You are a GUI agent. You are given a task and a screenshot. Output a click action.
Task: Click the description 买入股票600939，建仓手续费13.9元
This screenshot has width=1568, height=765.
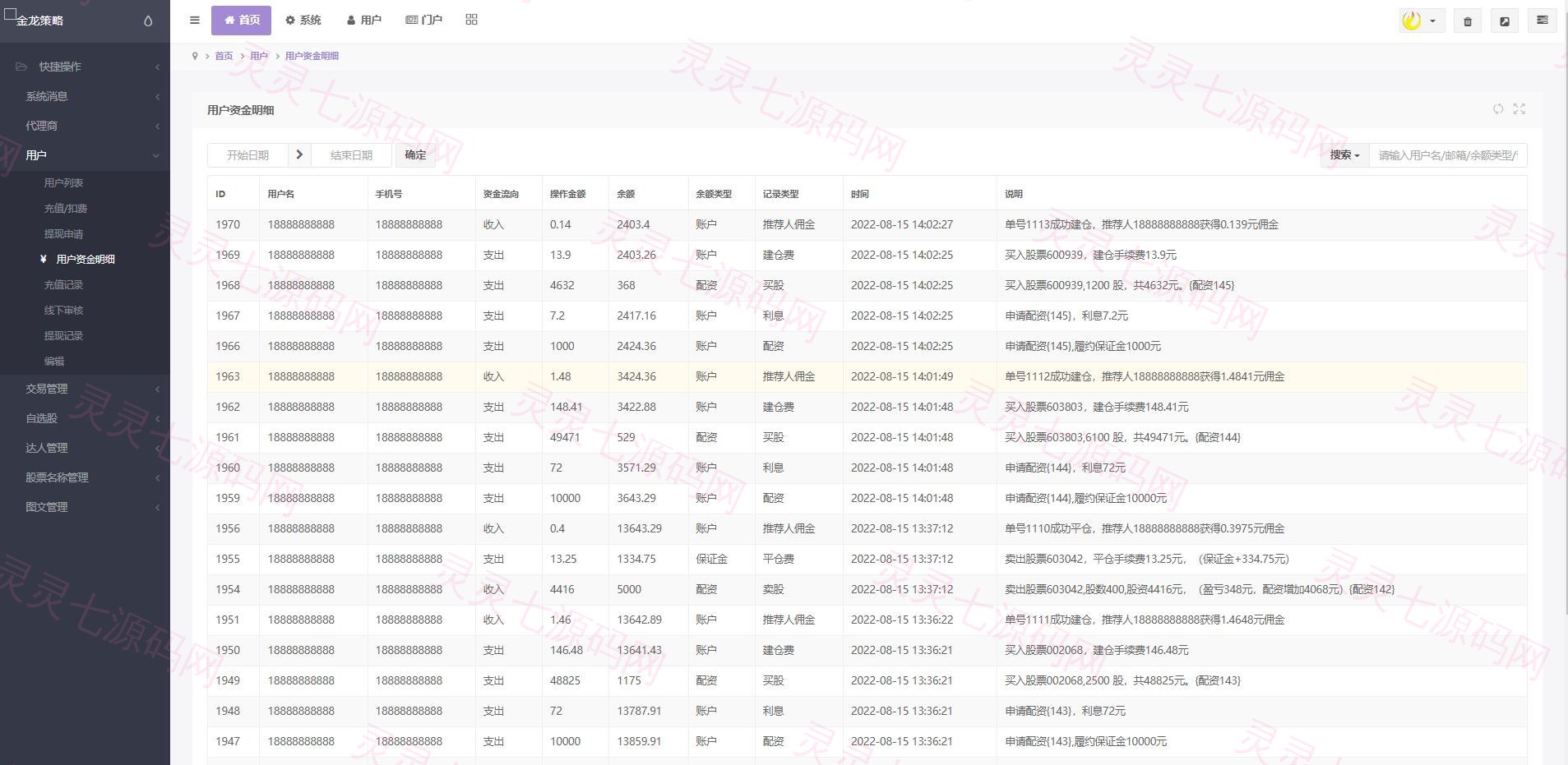click(1090, 255)
